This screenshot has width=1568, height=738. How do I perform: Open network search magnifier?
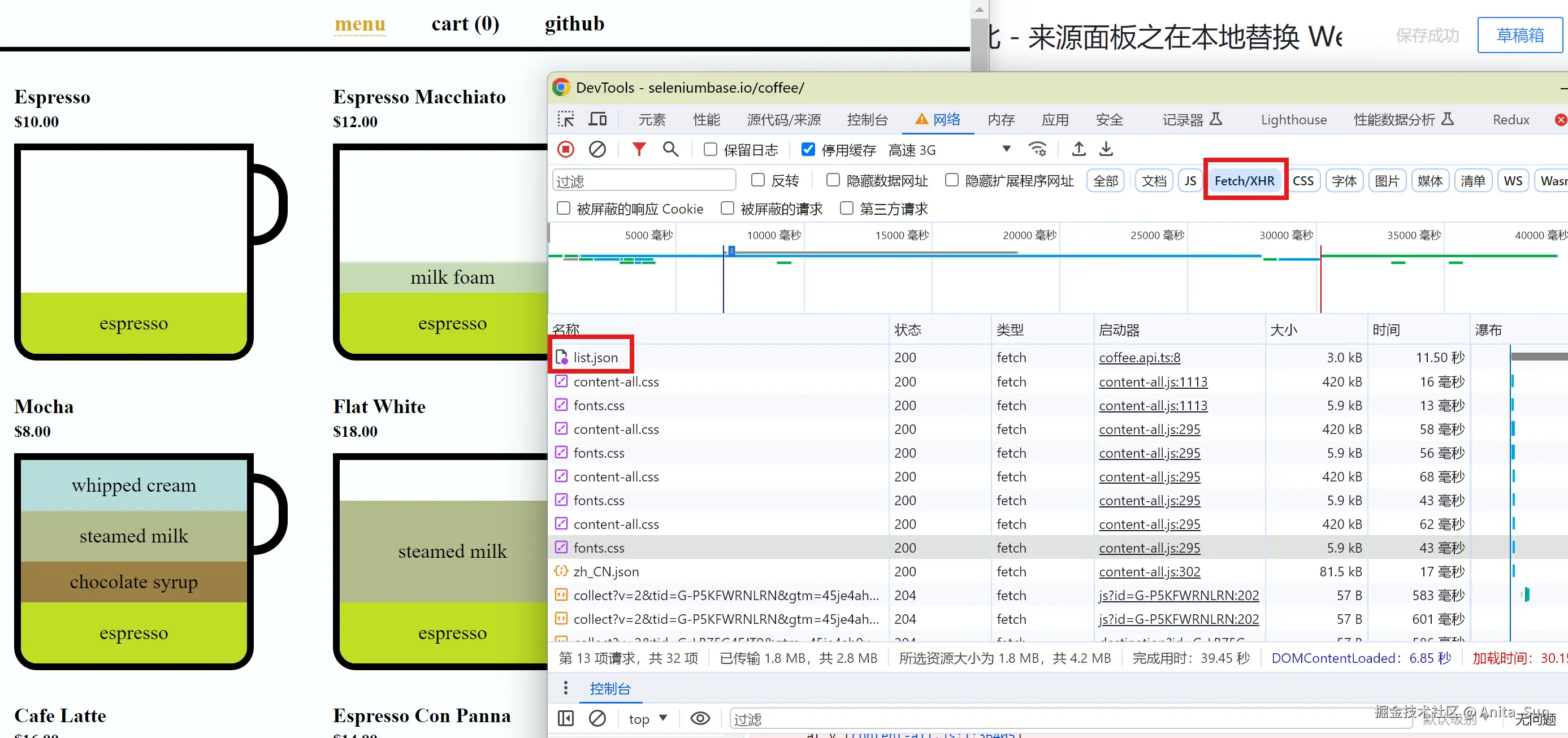670,149
